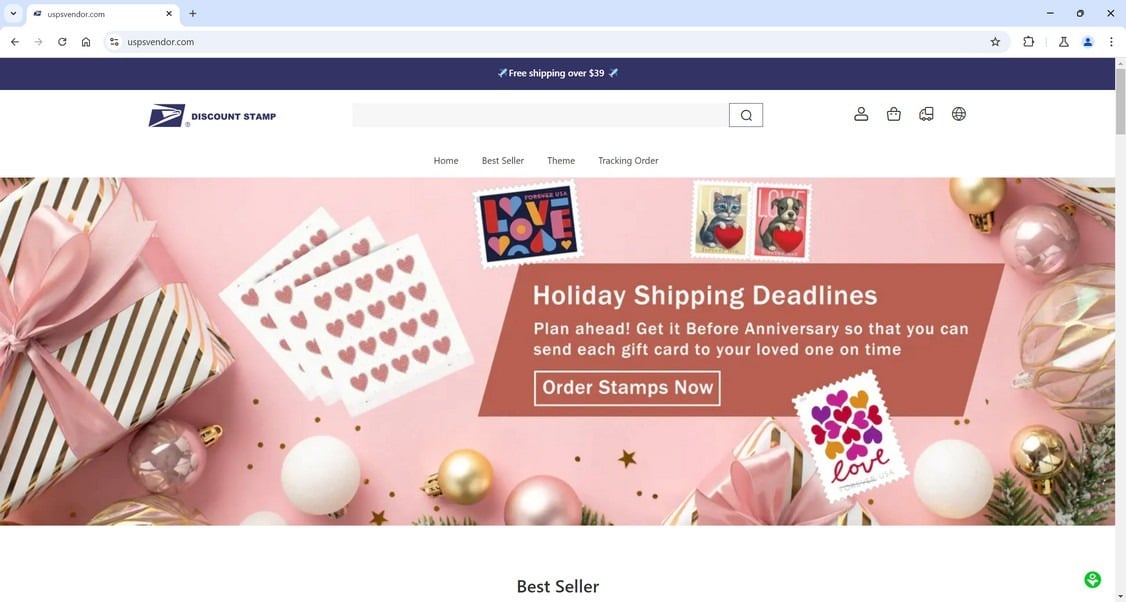Select the Theme navigation item
This screenshot has width=1126, height=602.
(561, 161)
